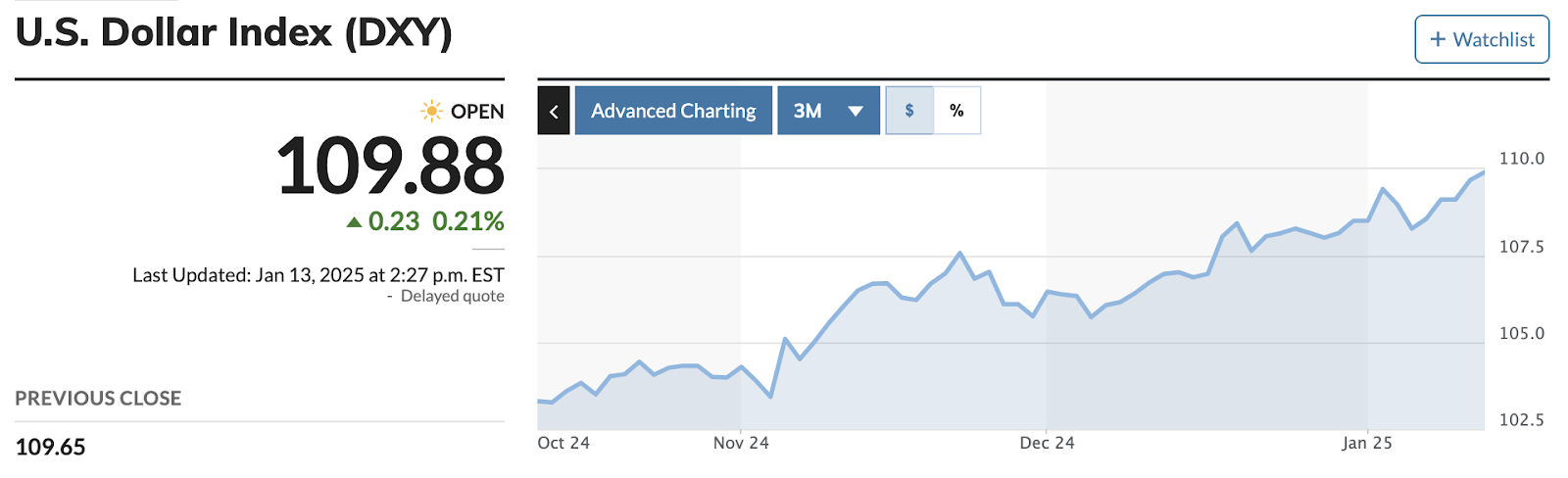Click the 0.21% change value
The image size is (1568, 478).
tap(468, 221)
